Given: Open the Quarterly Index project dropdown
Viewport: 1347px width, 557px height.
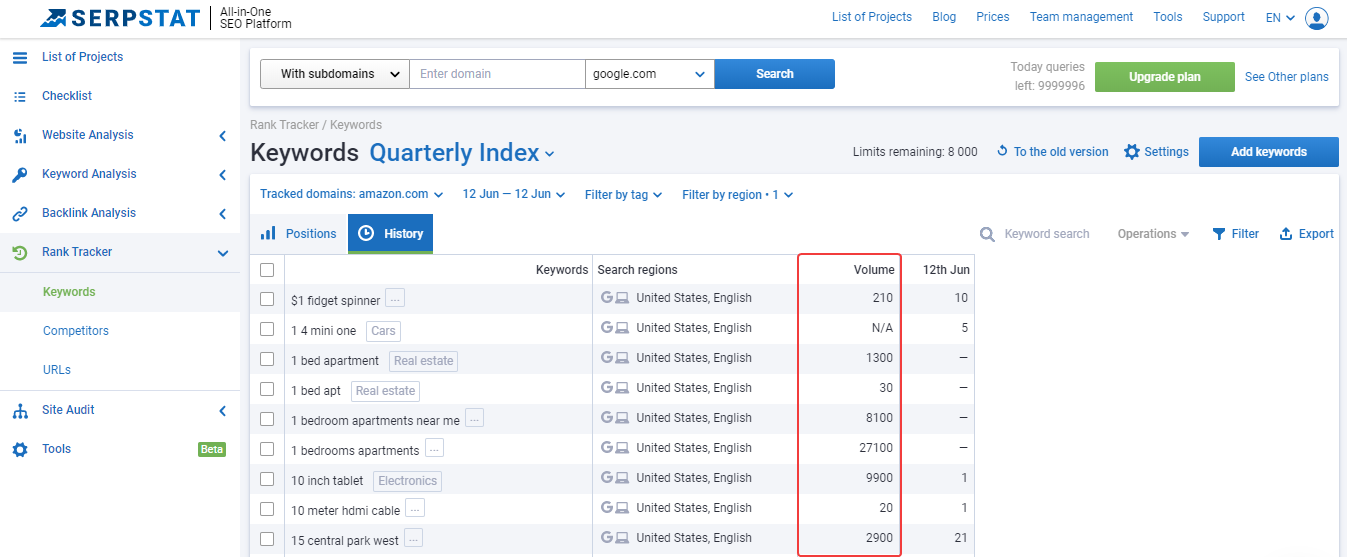Looking at the screenshot, I should pos(462,153).
